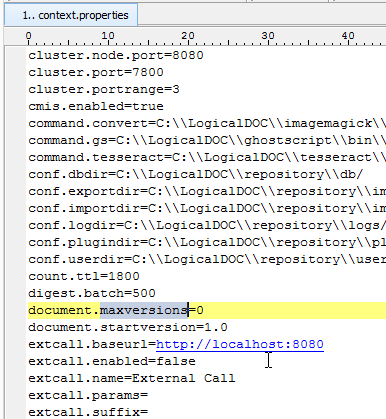Click the line 'cluster.node.port=8080'
The width and height of the screenshot is (386, 419).
point(116,55)
